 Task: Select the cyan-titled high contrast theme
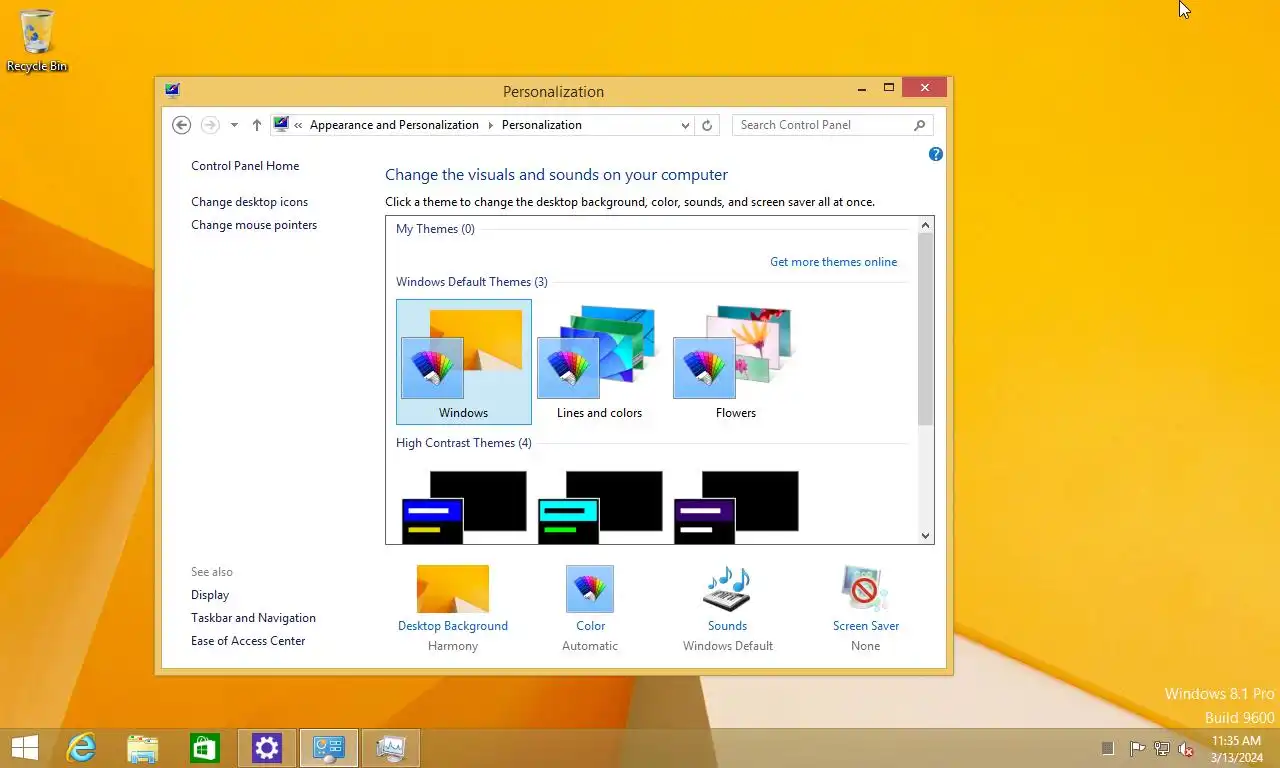click(600, 507)
